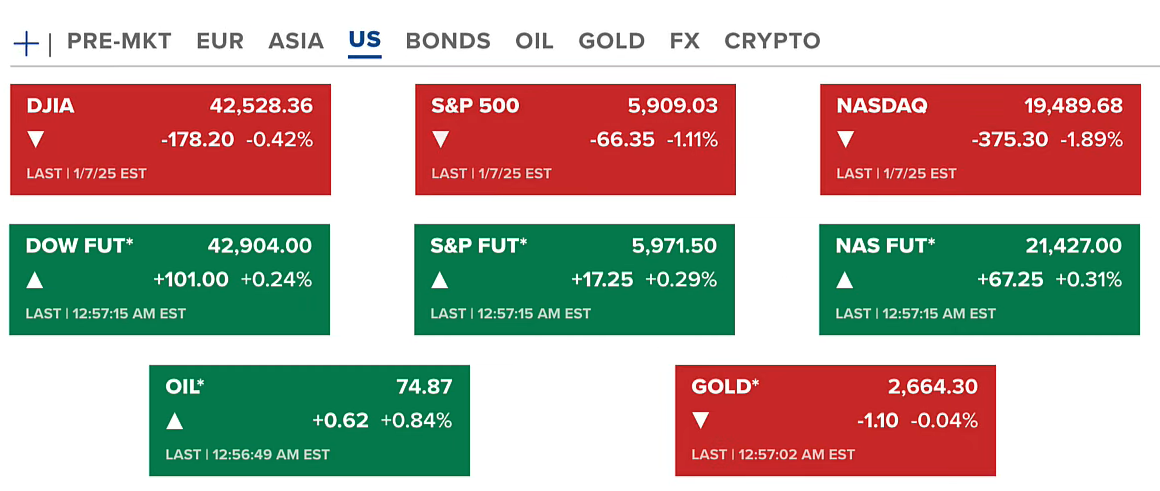Open the EUR markets tab
This screenshot has width=1160, height=491.
coord(220,41)
